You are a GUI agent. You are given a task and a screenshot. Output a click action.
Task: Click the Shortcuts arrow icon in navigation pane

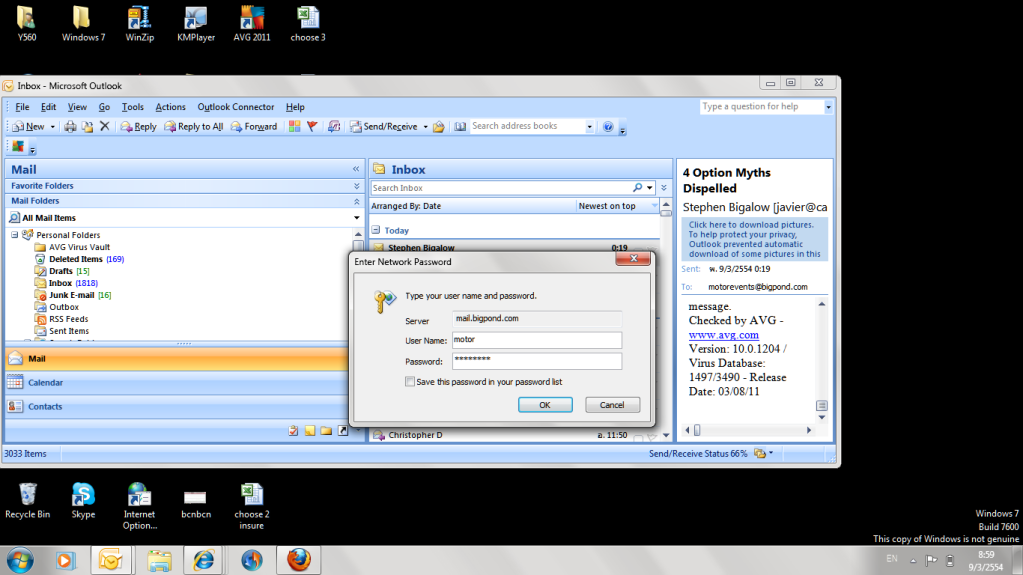click(x=343, y=431)
